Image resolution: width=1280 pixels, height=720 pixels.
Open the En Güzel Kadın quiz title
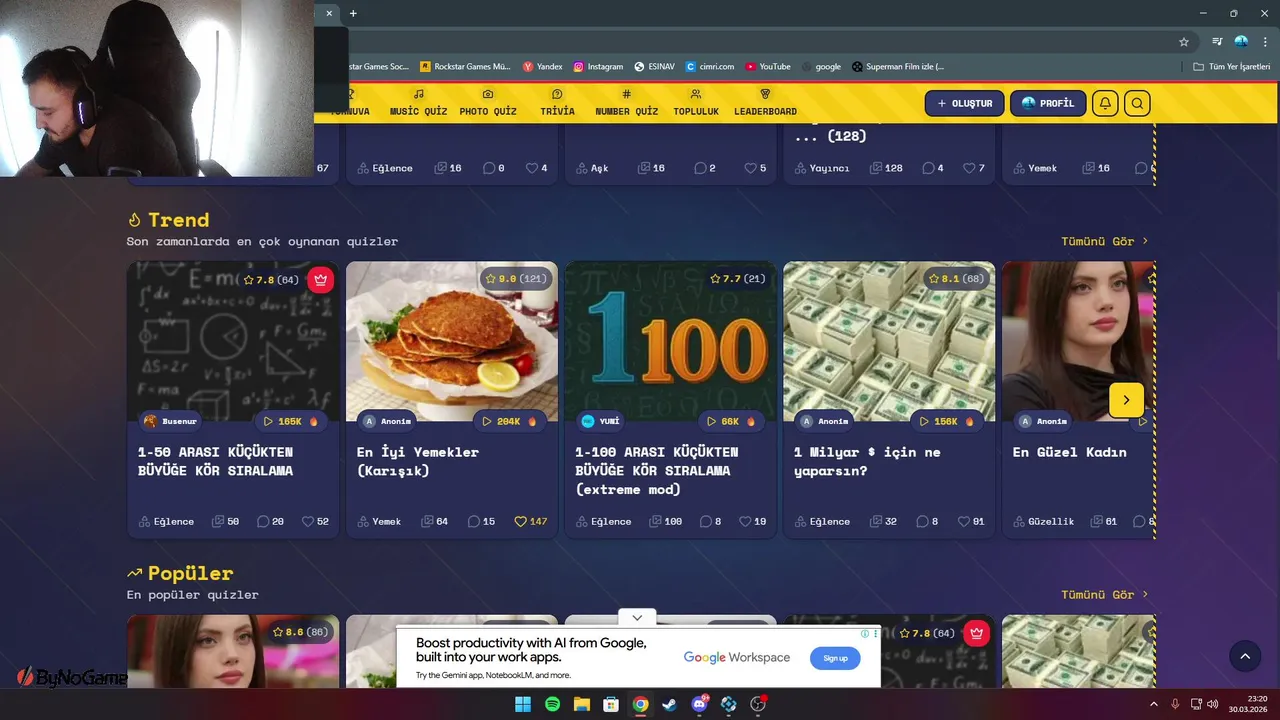[x=1069, y=452]
